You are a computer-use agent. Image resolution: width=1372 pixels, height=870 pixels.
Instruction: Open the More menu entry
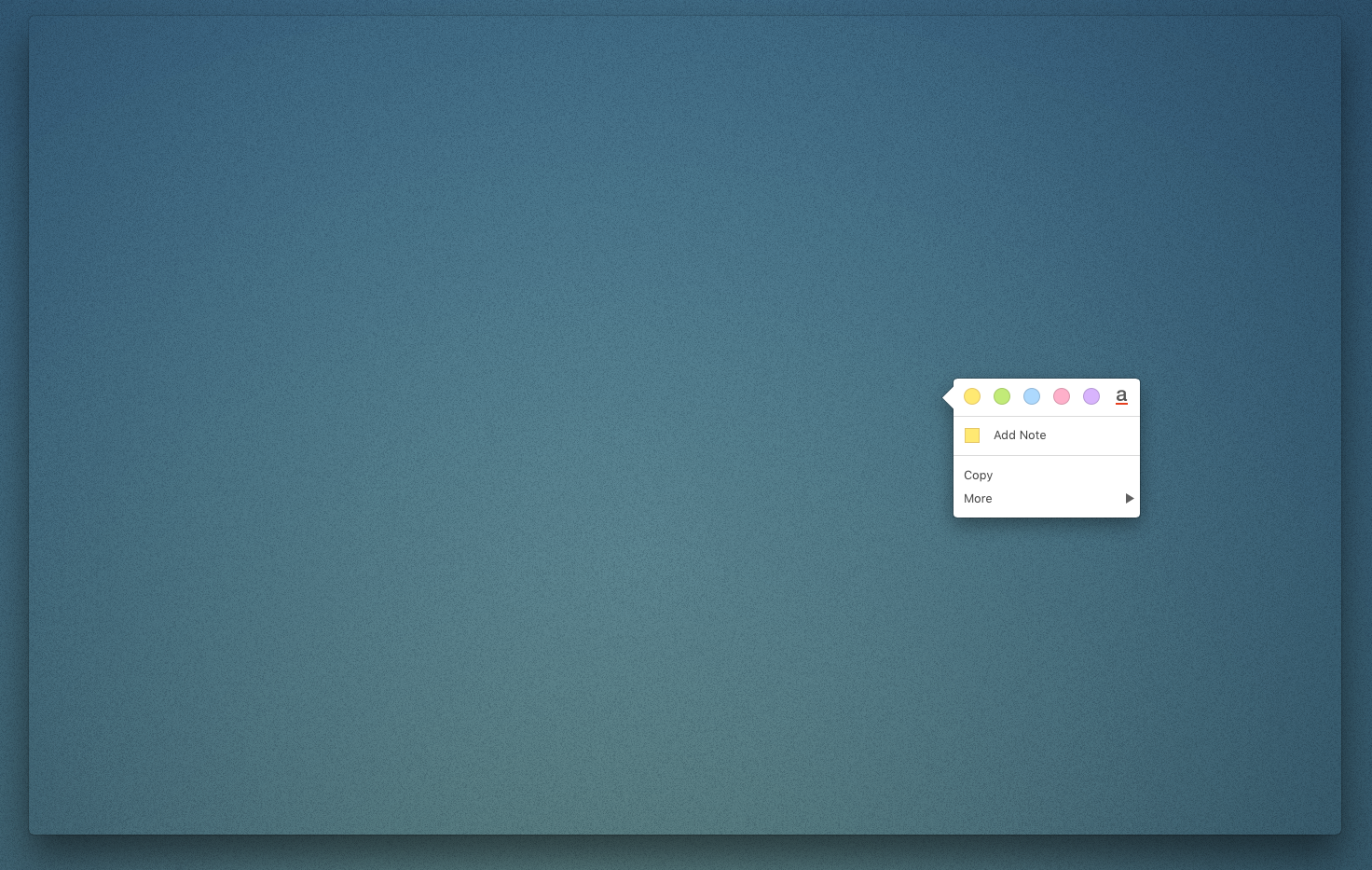[978, 499]
